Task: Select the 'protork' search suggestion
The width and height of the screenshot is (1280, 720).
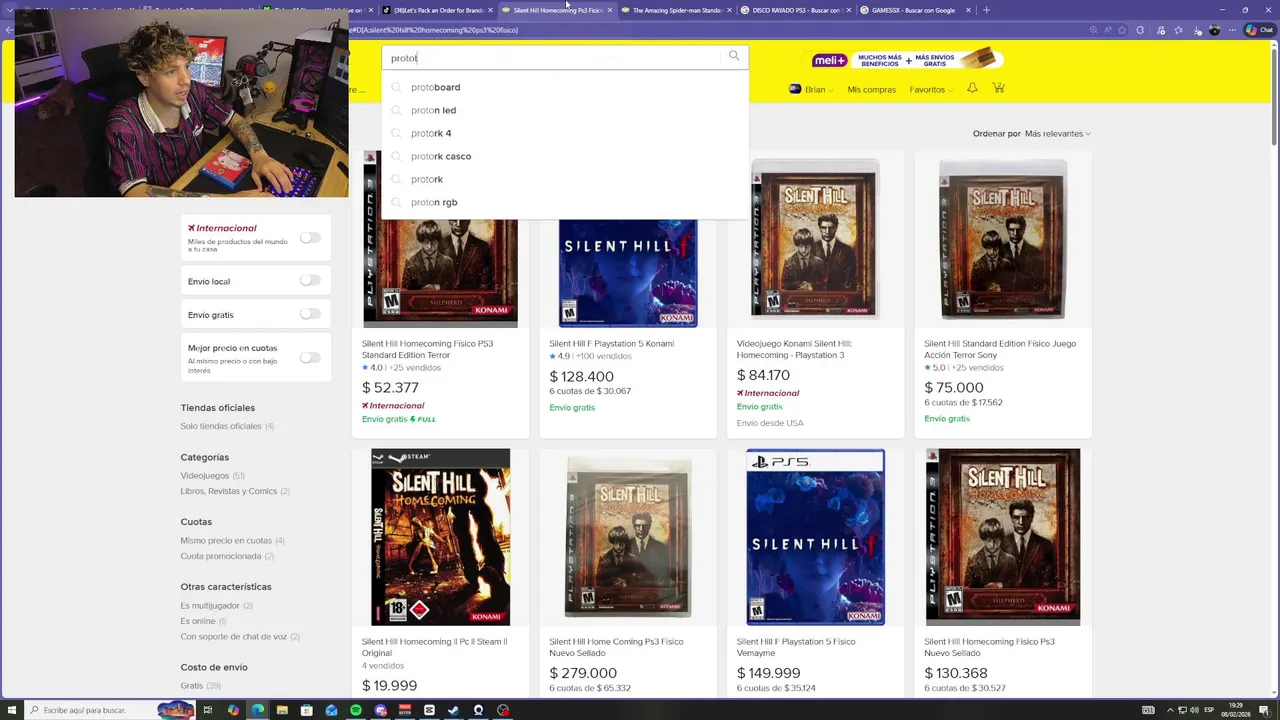Action: pos(565,179)
